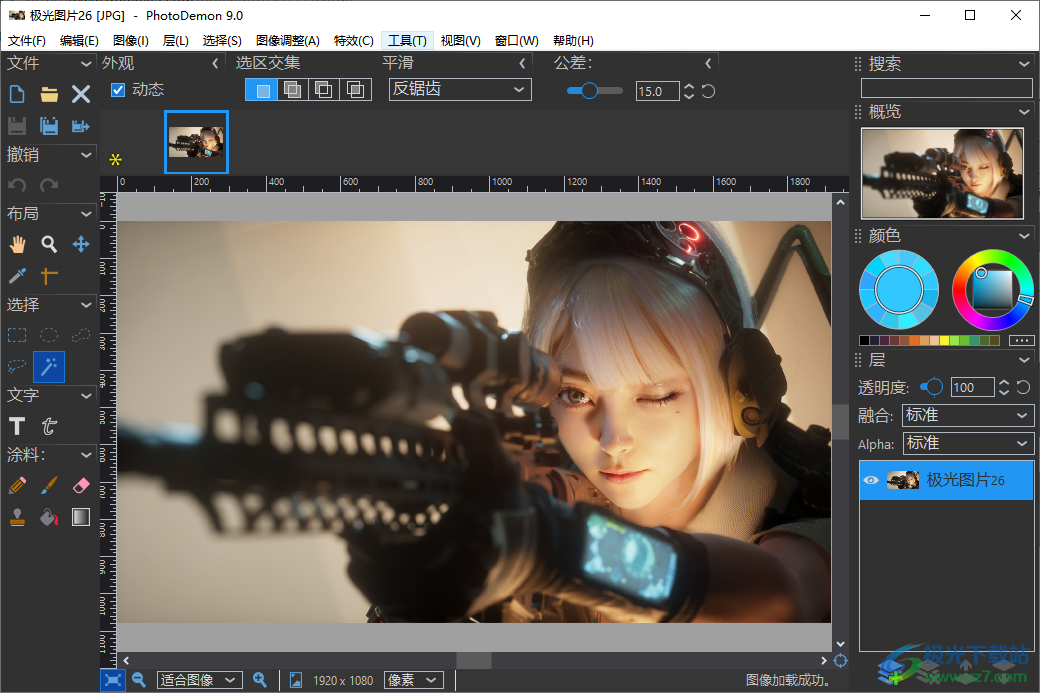Select the Lasso selection tool
Viewport: 1040px width, 693px height.
pyautogui.click(x=17, y=367)
